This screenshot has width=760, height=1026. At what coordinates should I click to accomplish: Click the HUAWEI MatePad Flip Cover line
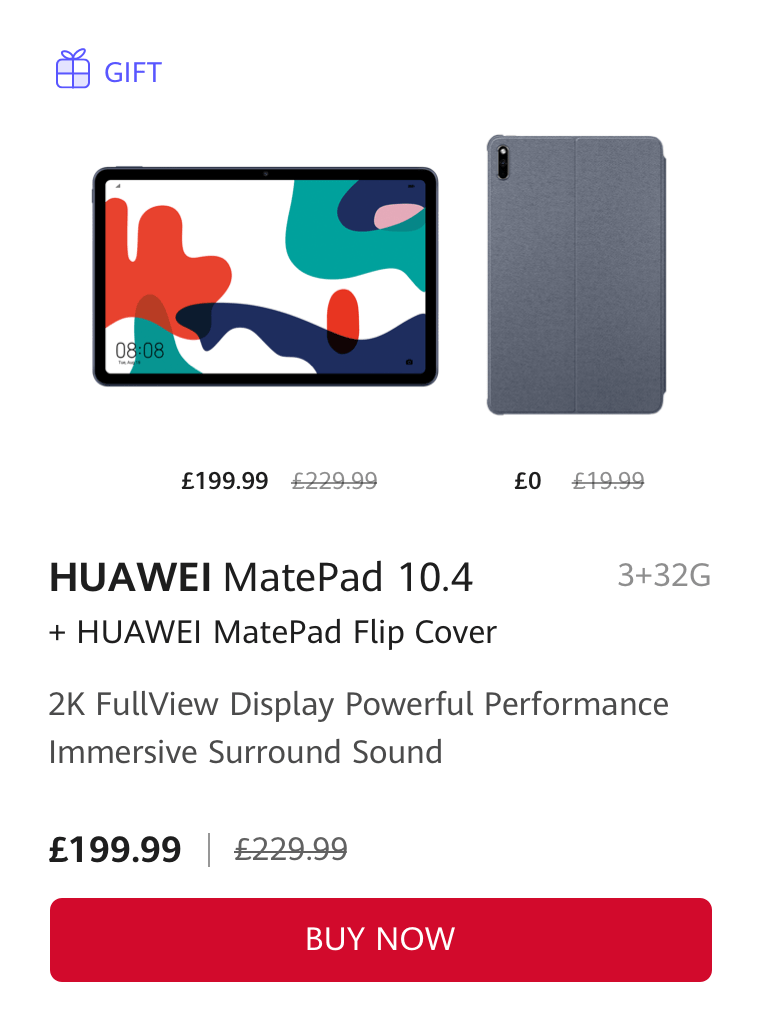point(273,633)
